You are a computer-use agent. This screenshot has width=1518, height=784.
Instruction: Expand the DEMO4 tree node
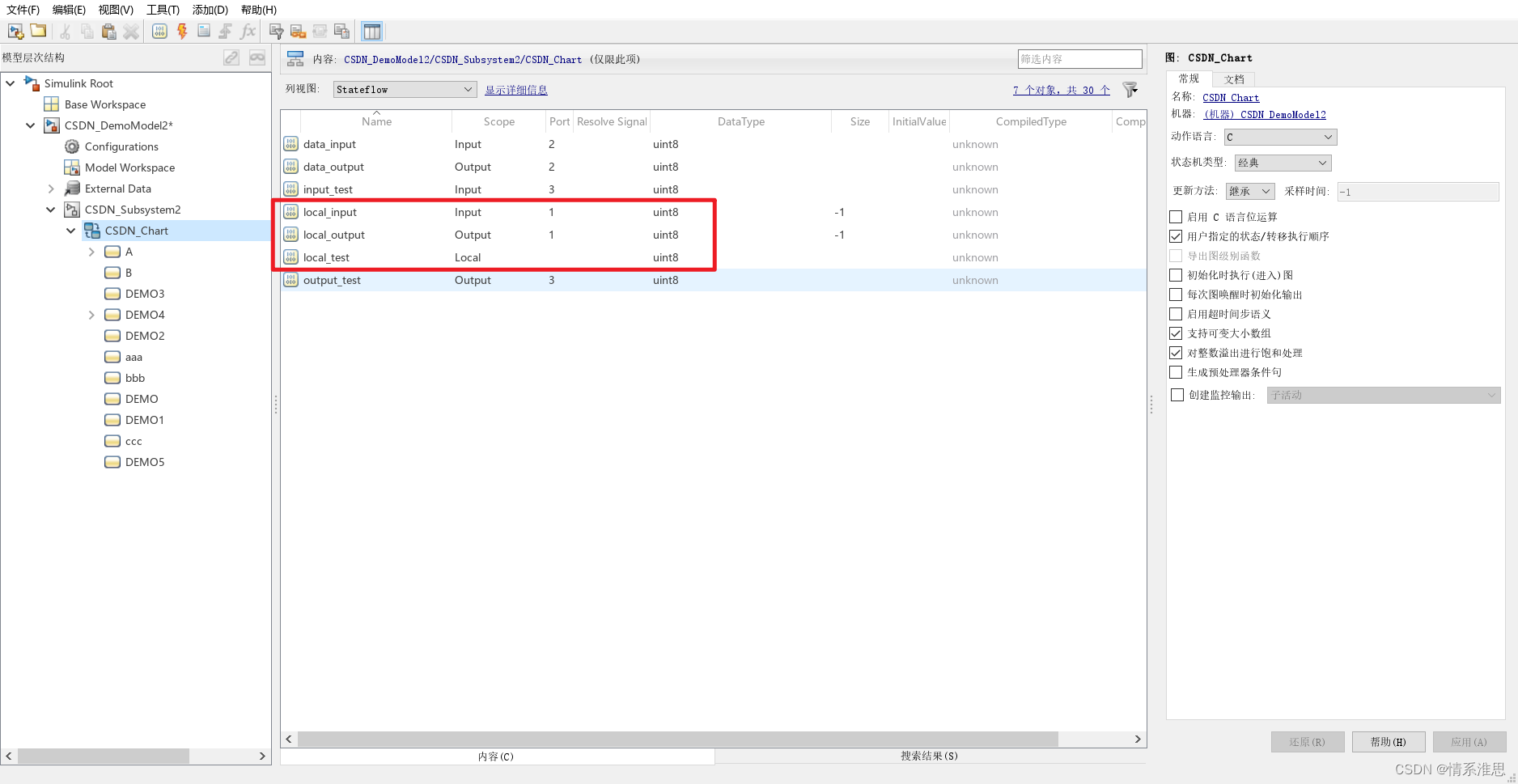tap(91, 315)
